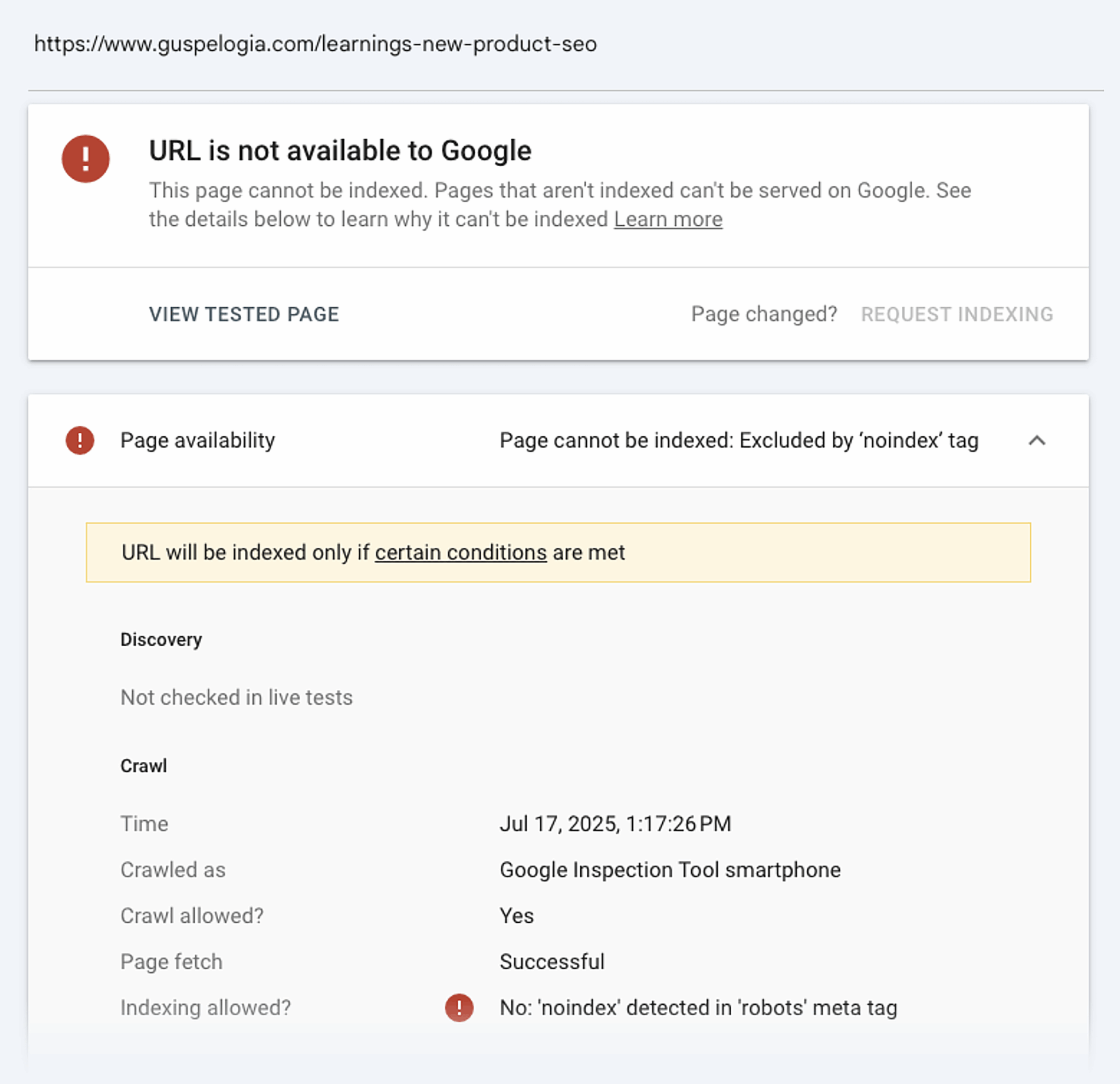The height and width of the screenshot is (1084, 1120).
Task: Click REQUEST INDEXING button
Action: pos(956,314)
